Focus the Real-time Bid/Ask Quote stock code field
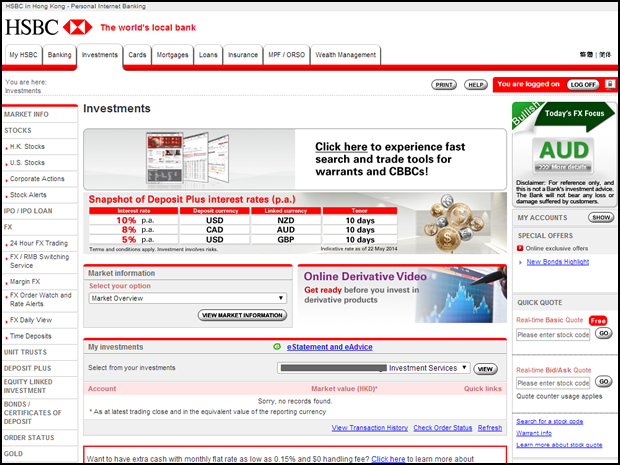This screenshot has height=465, width=620. [x=553, y=383]
